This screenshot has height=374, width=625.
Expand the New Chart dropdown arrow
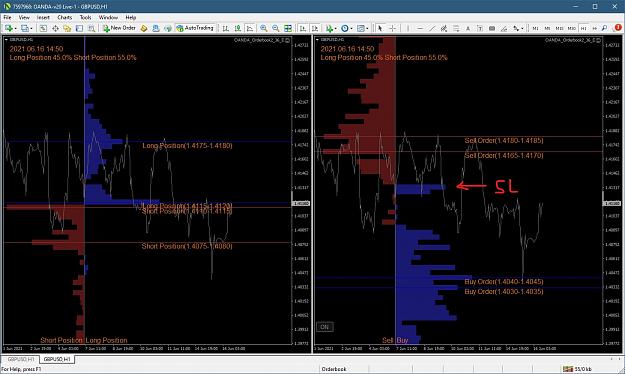coord(15,28)
